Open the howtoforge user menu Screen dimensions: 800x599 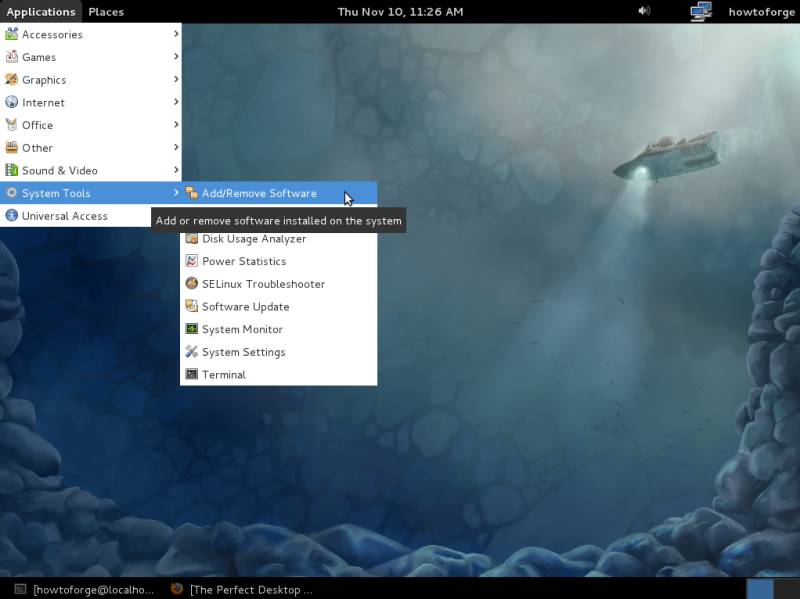[x=761, y=12]
